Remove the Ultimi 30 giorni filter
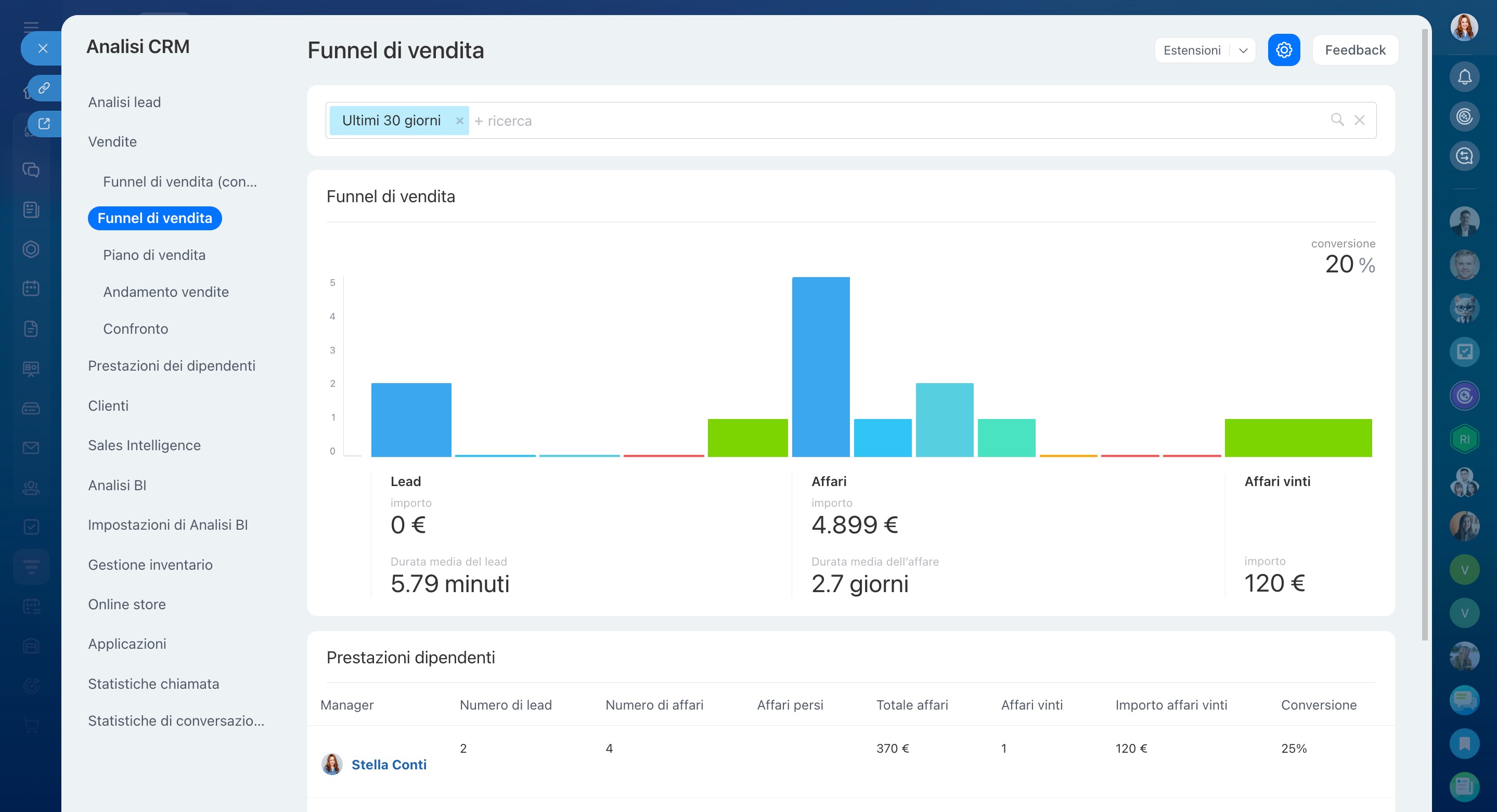This screenshot has height=812, width=1497. tap(459, 121)
